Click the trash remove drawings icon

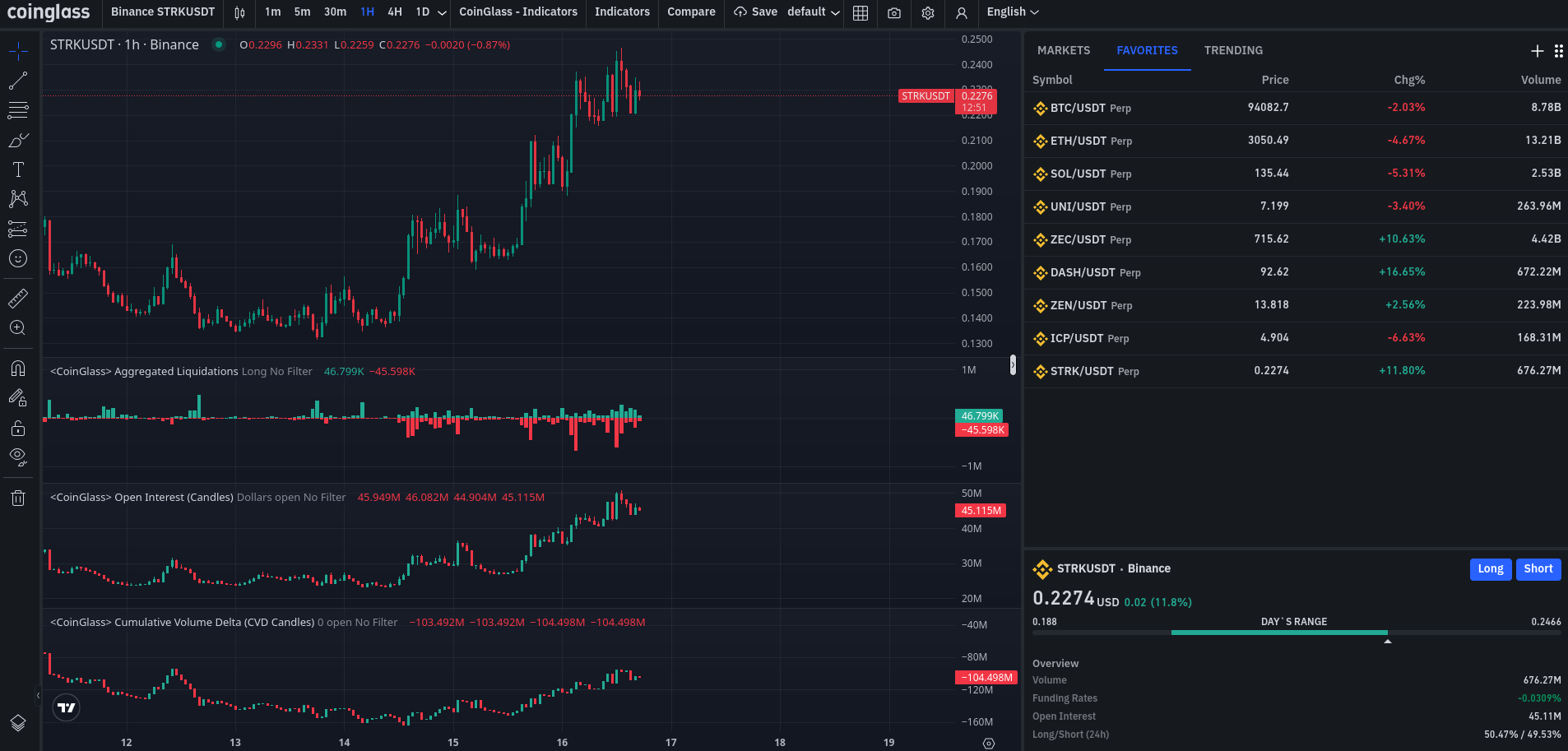[x=18, y=498]
